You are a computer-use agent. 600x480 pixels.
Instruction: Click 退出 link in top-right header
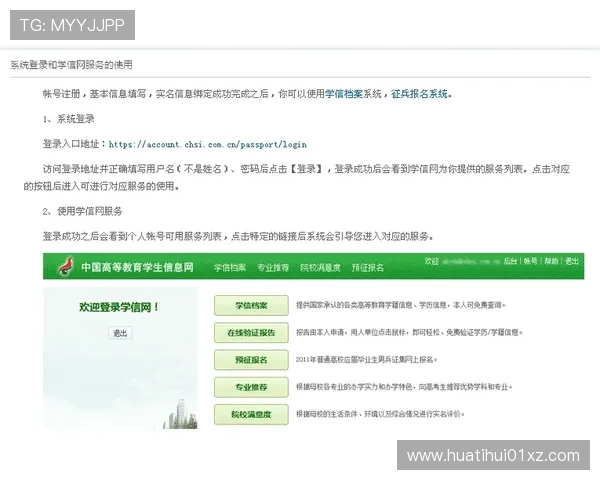(572, 261)
